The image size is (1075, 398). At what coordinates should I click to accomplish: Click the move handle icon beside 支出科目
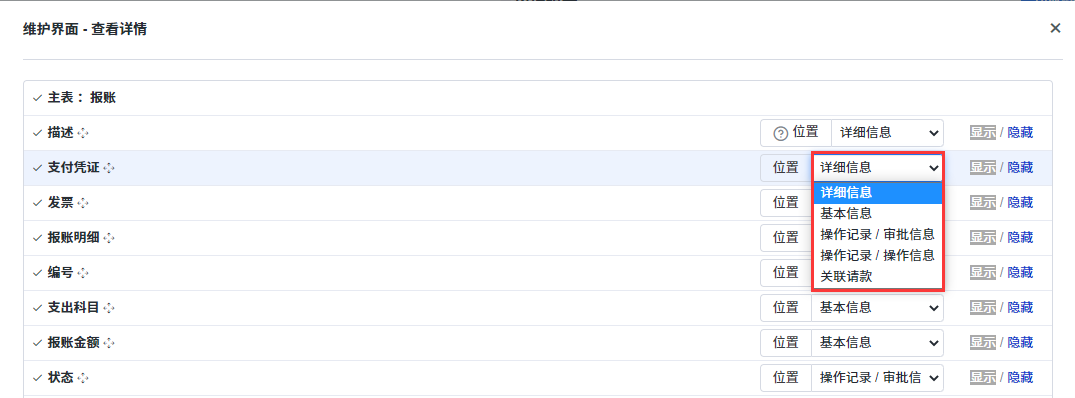[x=109, y=308]
